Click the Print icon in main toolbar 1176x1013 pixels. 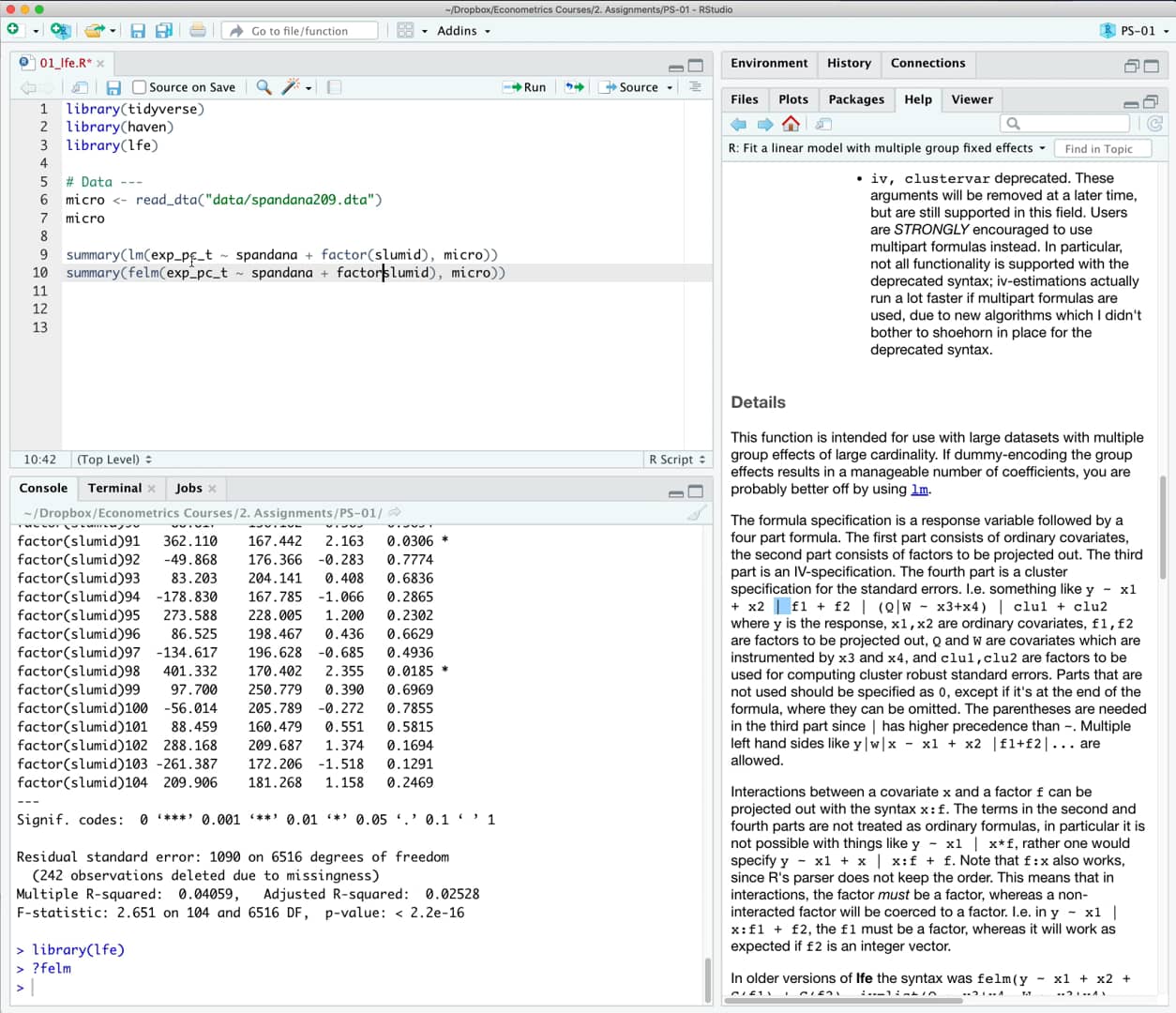(198, 30)
